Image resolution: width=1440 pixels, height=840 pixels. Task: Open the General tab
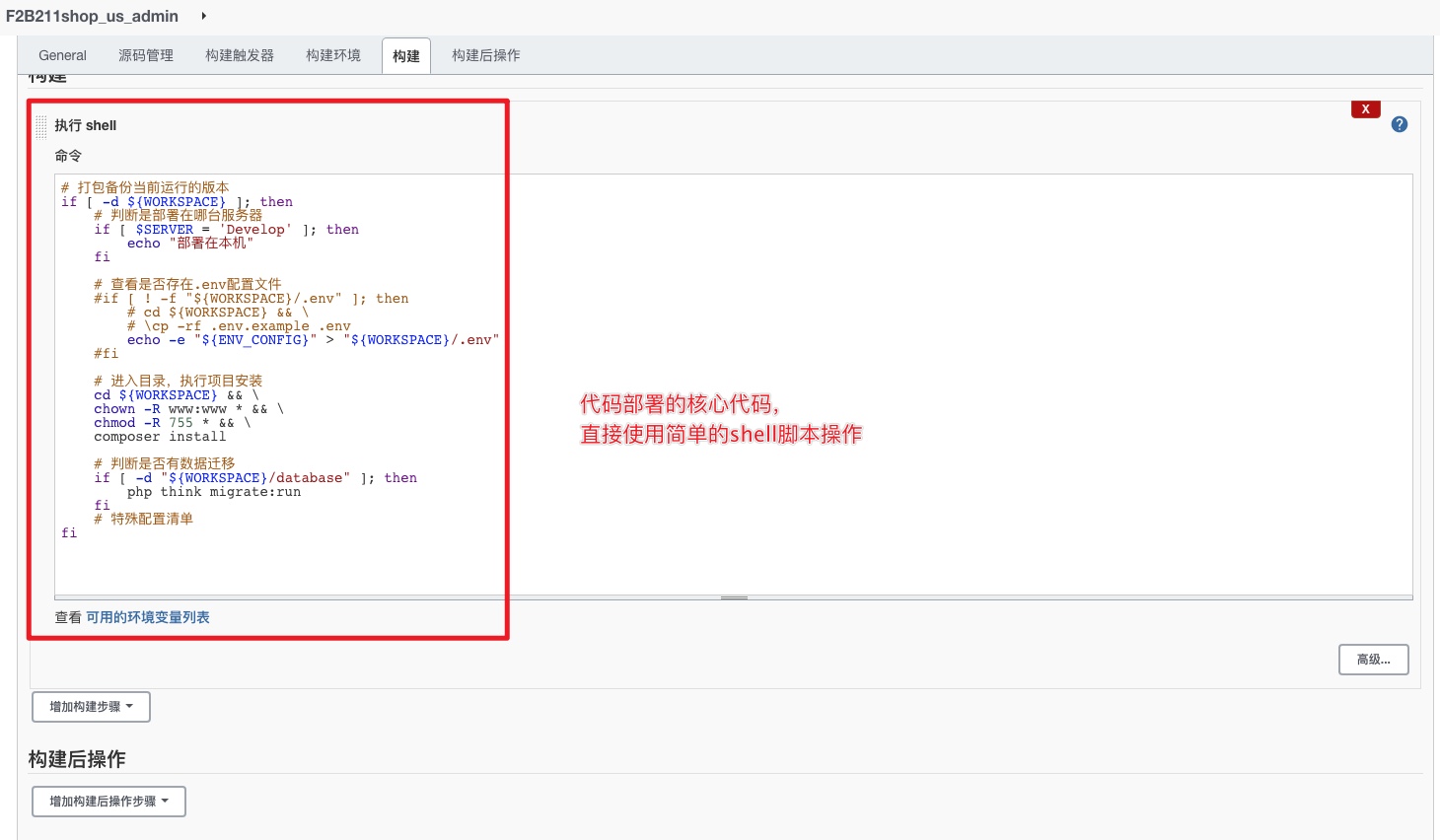(x=62, y=55)
